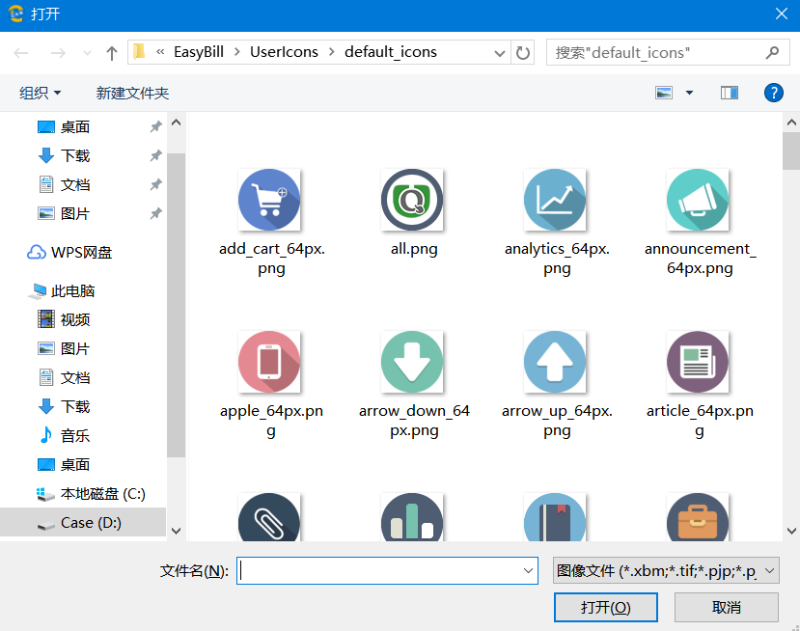The height and width of the screenshot is (631, 800).
Task: Show hidden breadcrumb path with double chevron
Action: click(160, 52)
